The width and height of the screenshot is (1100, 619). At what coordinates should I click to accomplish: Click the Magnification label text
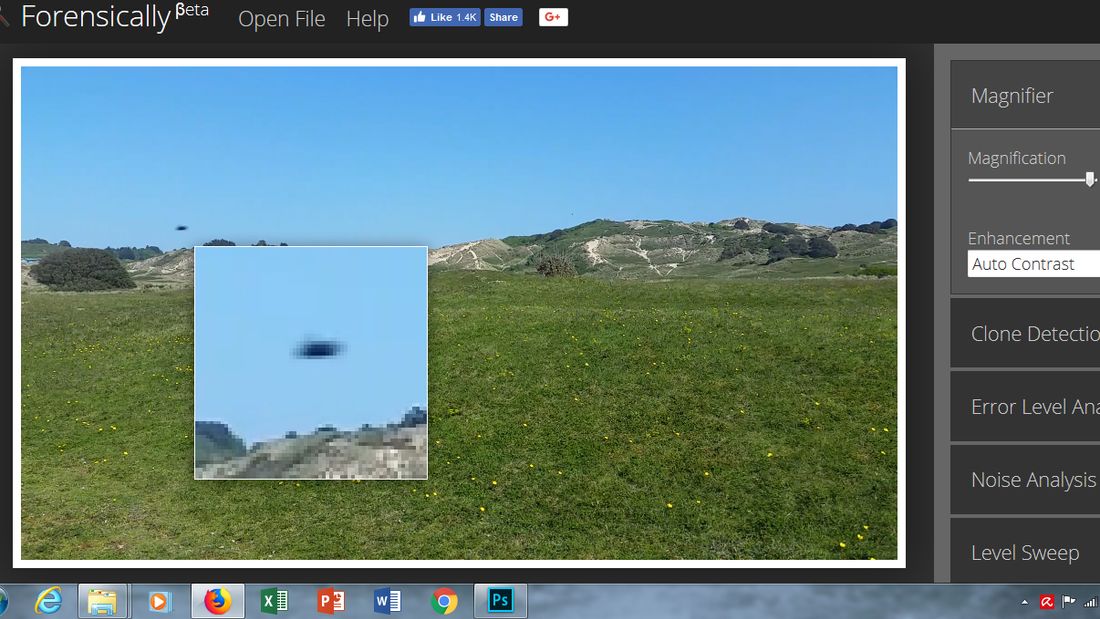click(x=1017, y=159)
